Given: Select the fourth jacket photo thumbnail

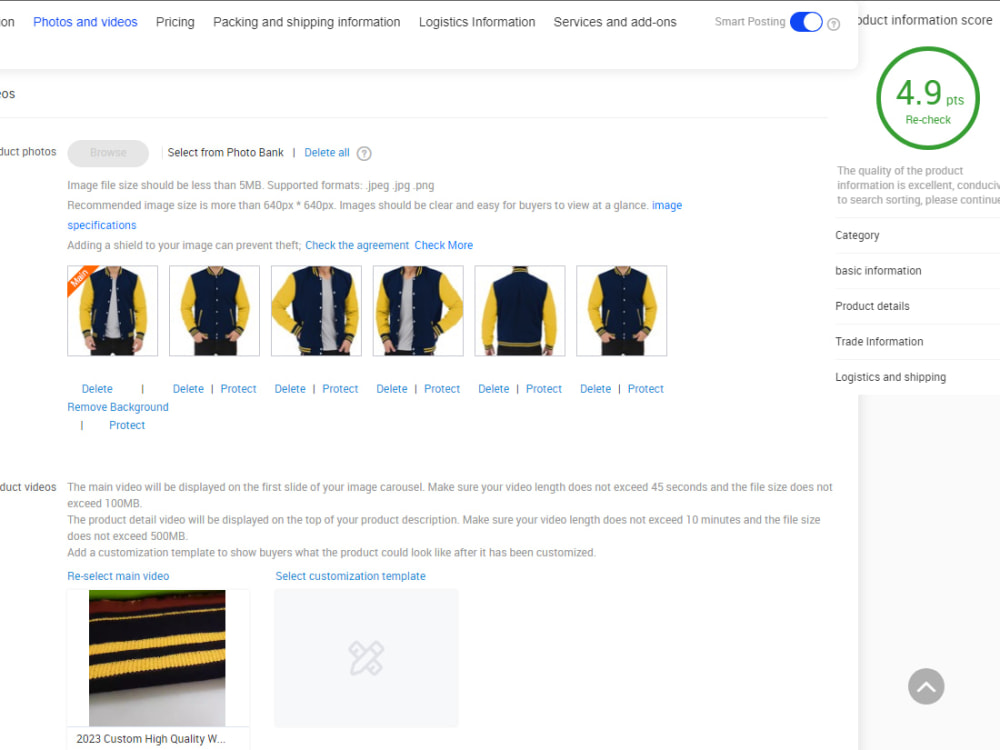Looking at the screenshot, I should click(x=418, y=311).
